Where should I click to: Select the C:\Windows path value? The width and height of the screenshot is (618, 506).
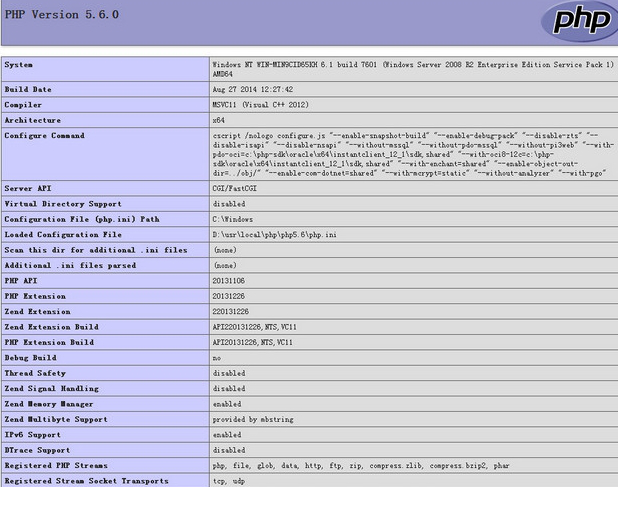[233, 219]
